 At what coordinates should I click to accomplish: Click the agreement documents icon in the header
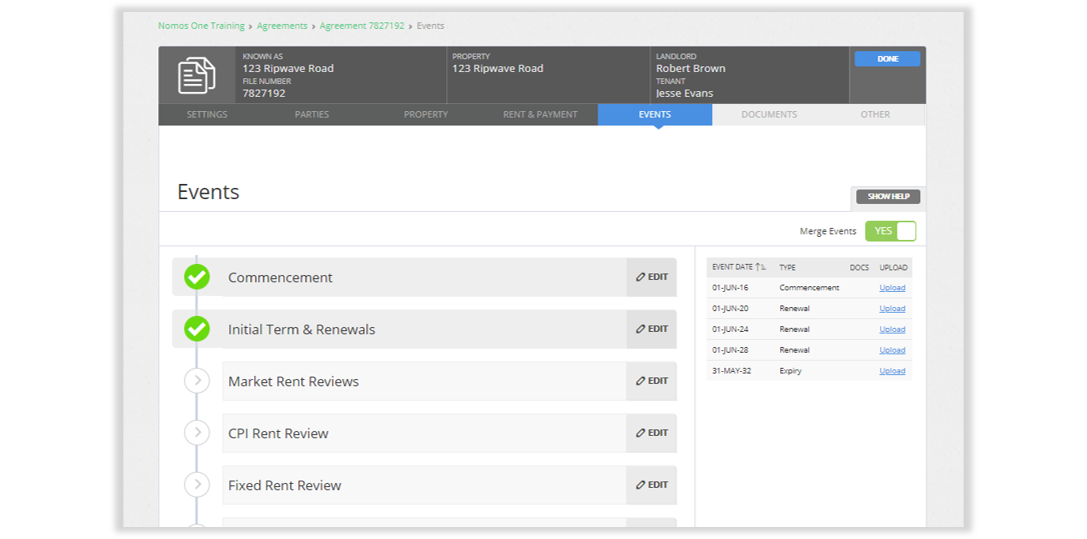(x=196, y=76)
